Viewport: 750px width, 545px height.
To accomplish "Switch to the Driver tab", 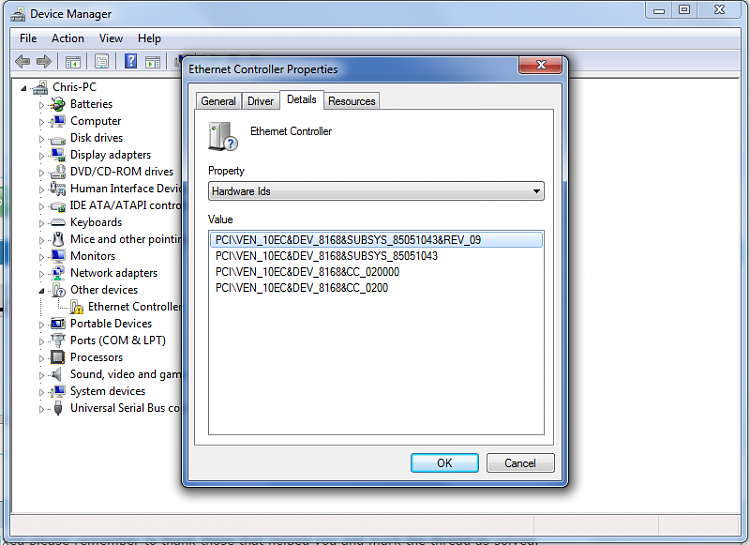I will [x=260, y=101].
